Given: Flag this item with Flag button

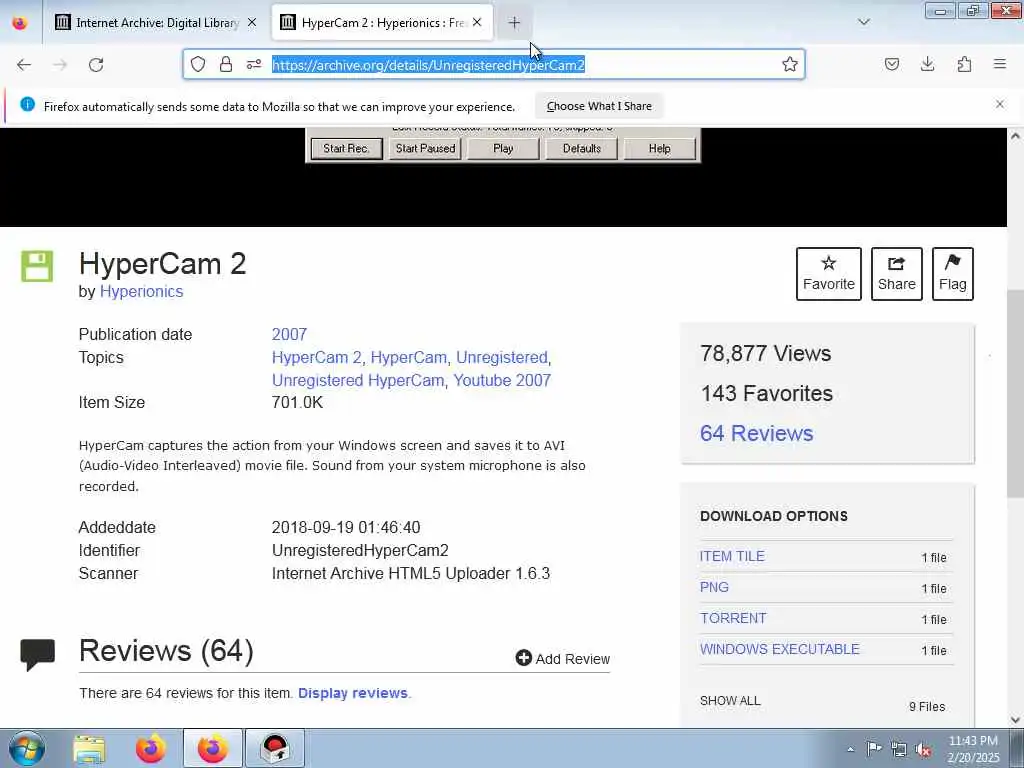Looking at the screenshot, I should pyautogui.click(x=953, y=274).
